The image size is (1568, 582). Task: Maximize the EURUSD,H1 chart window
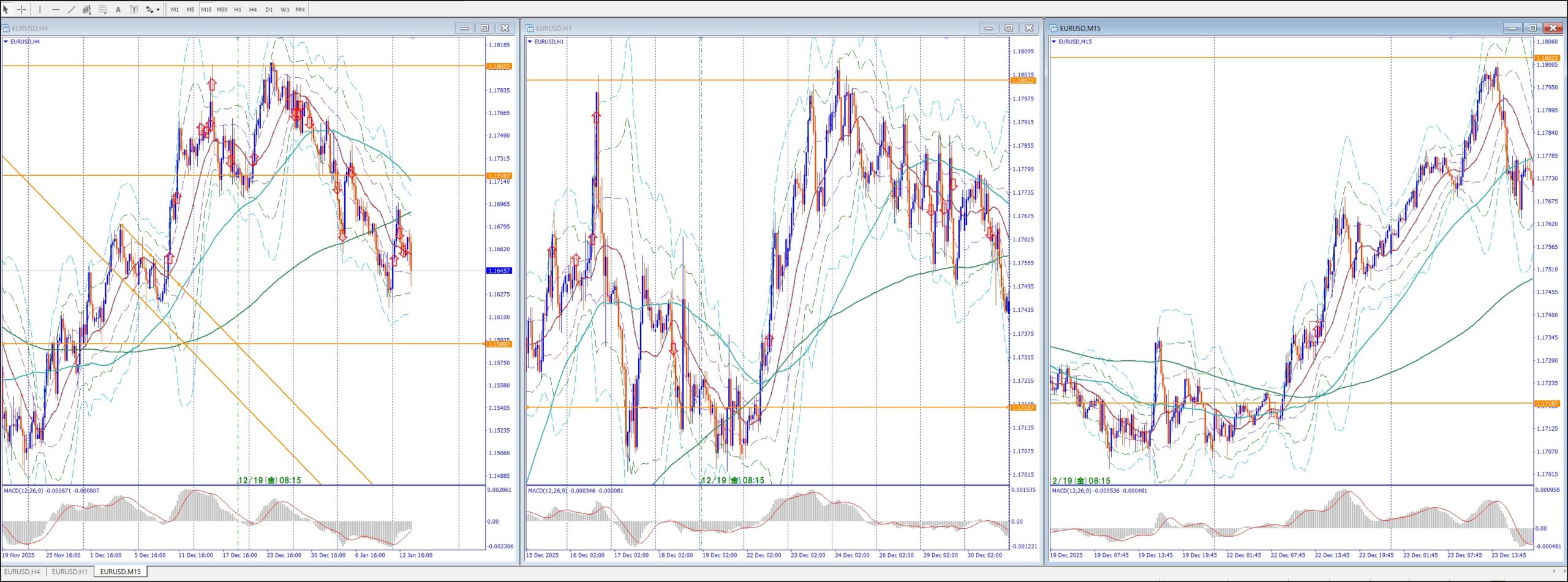pos(1009,28)
